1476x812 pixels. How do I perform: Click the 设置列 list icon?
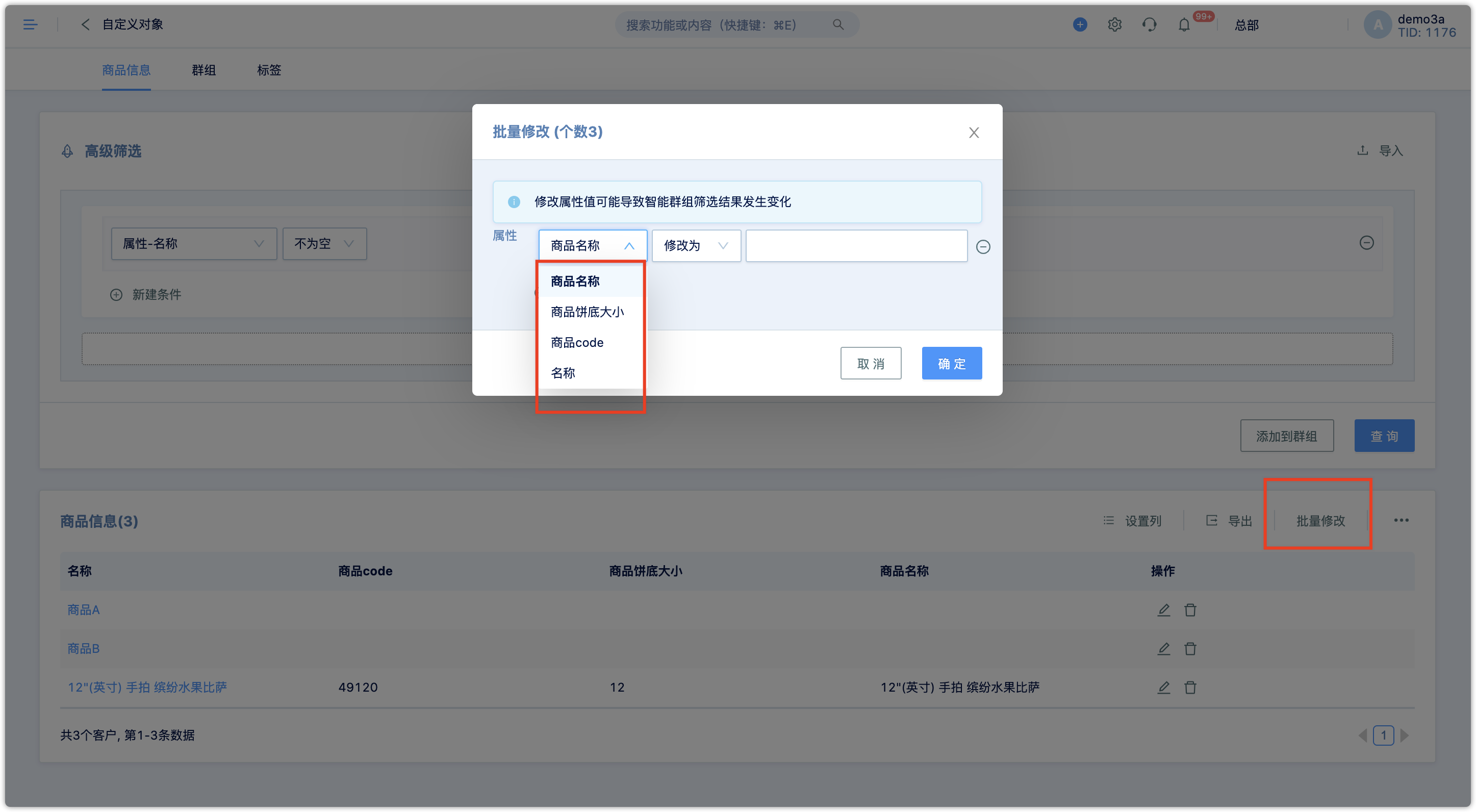1109,520
